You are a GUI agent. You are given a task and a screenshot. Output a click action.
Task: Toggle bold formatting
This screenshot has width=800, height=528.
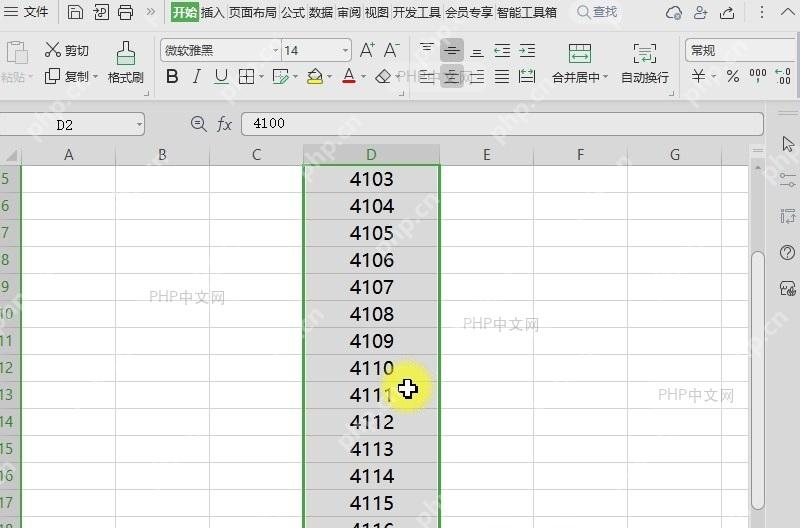[172, 77]
